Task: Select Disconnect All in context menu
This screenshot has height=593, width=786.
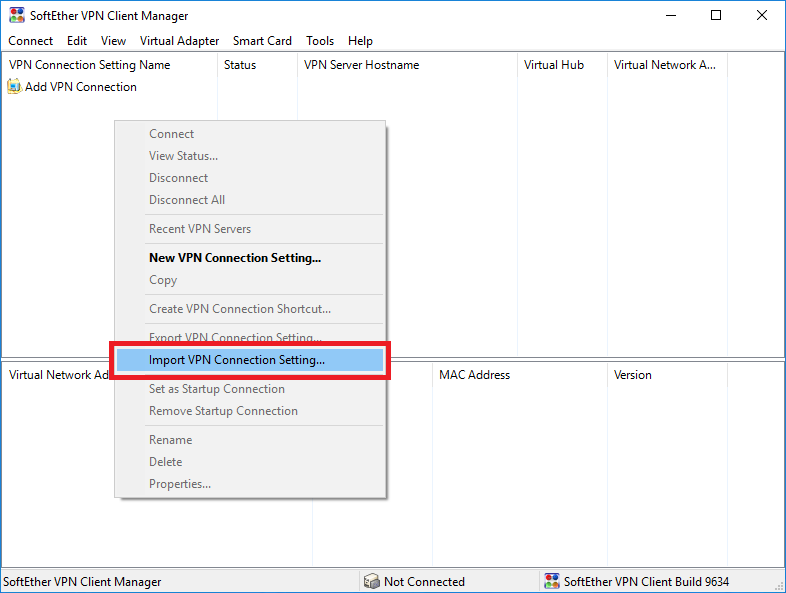Action: [x=250, y=200]
